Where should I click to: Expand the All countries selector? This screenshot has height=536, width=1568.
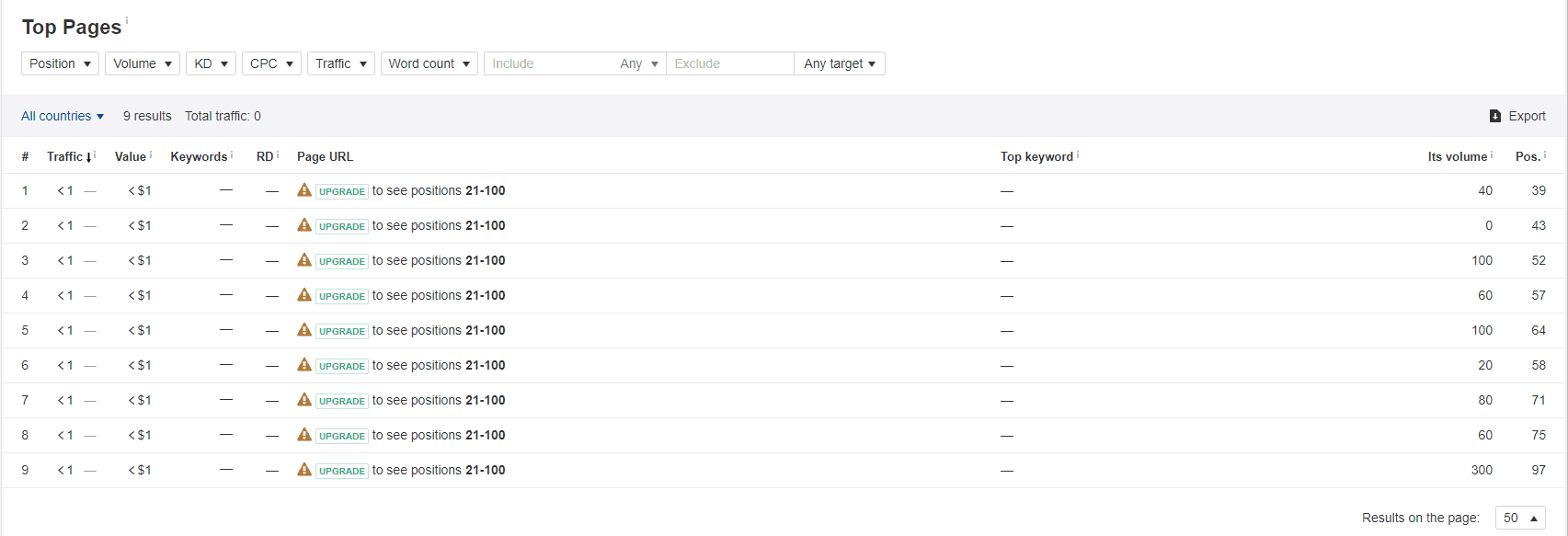(x=63, y=116)
